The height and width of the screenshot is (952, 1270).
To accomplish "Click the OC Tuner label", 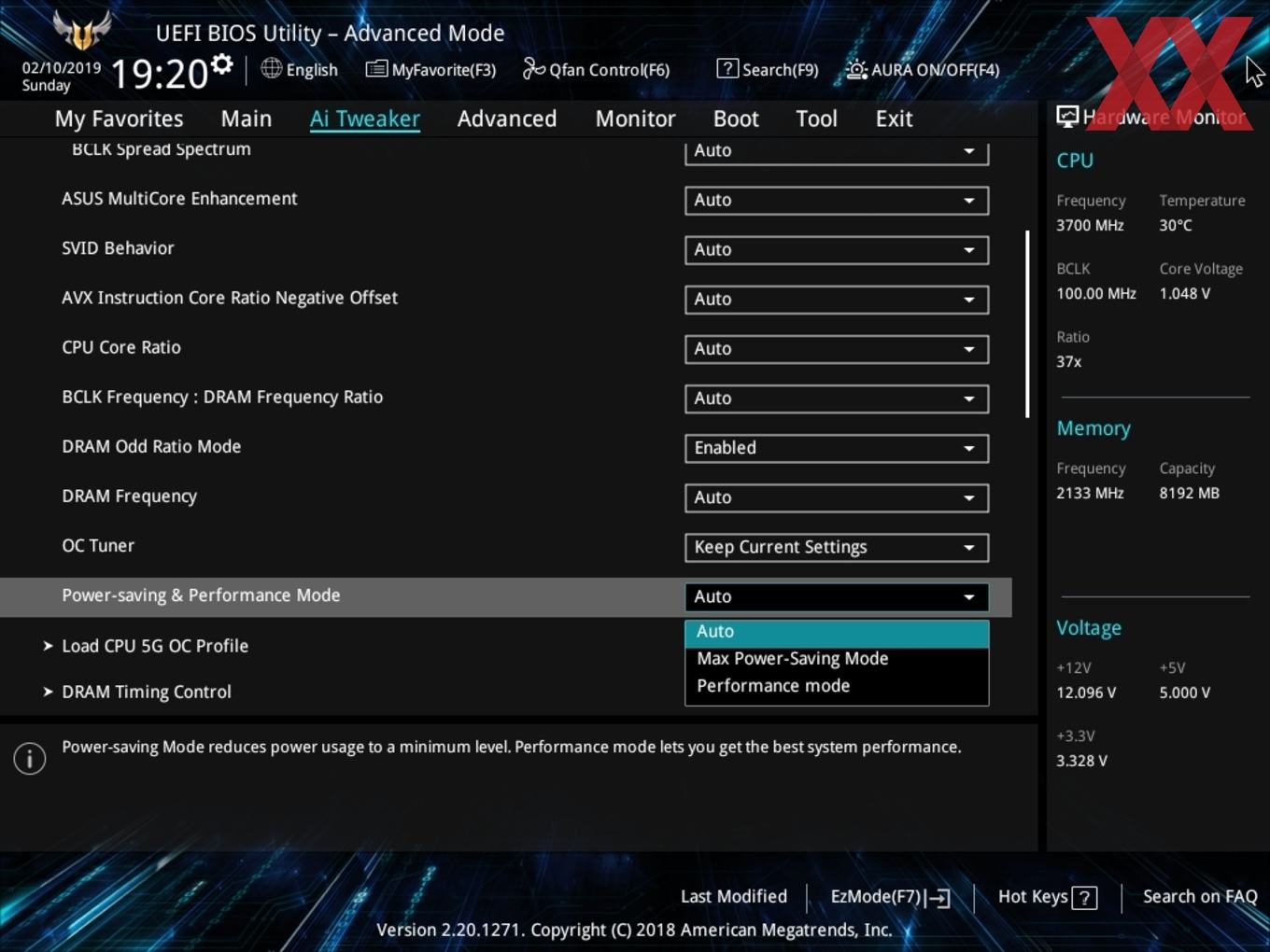I will click(98, 546).
